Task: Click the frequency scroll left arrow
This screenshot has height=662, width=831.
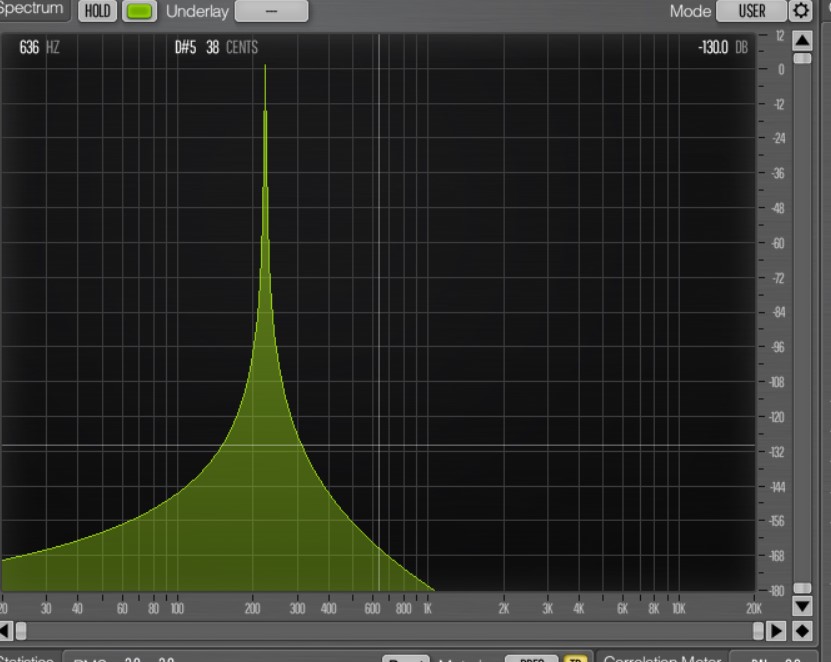Action: [5, 631]
